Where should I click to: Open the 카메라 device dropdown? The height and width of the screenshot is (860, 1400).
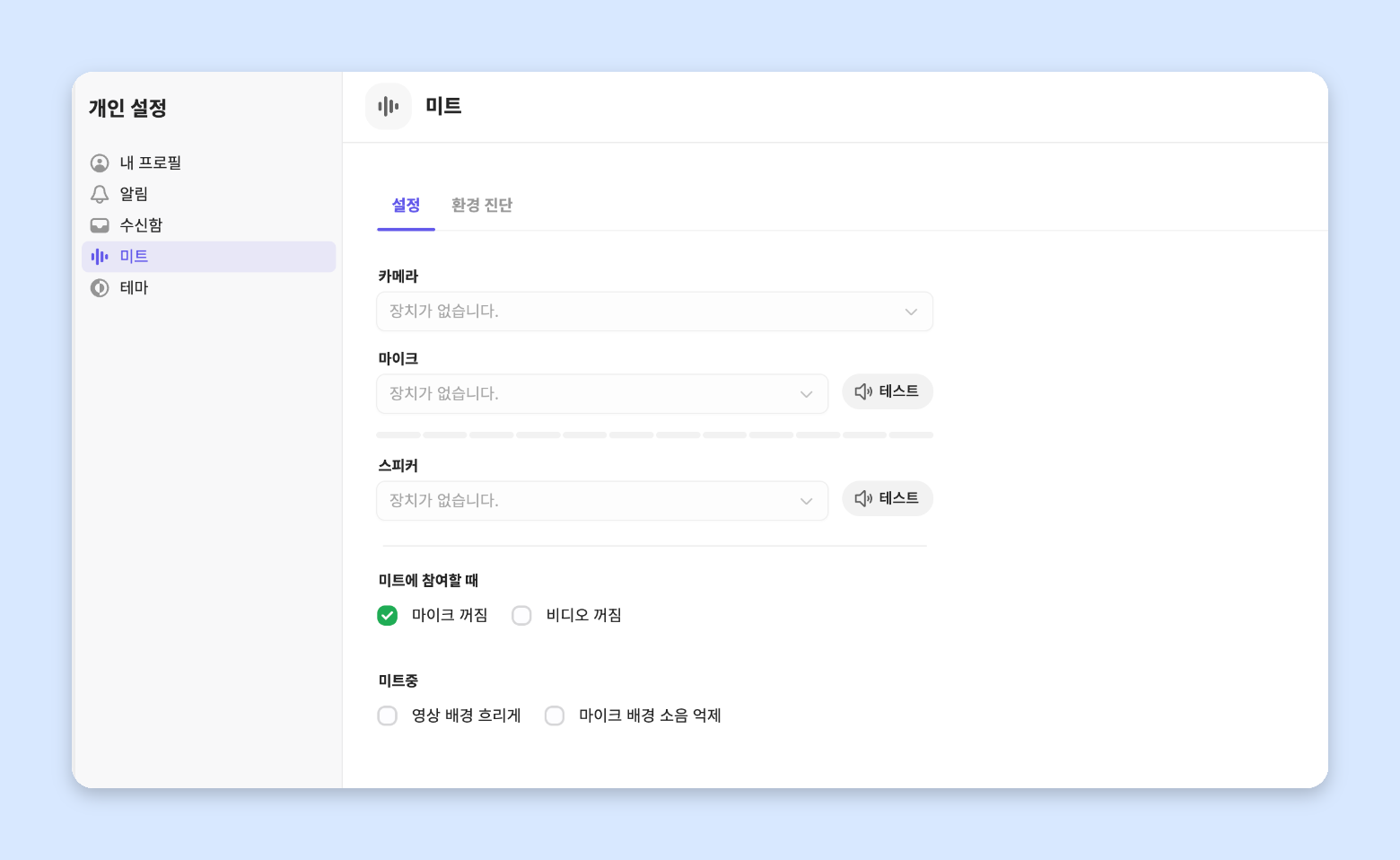click(654, 312)
